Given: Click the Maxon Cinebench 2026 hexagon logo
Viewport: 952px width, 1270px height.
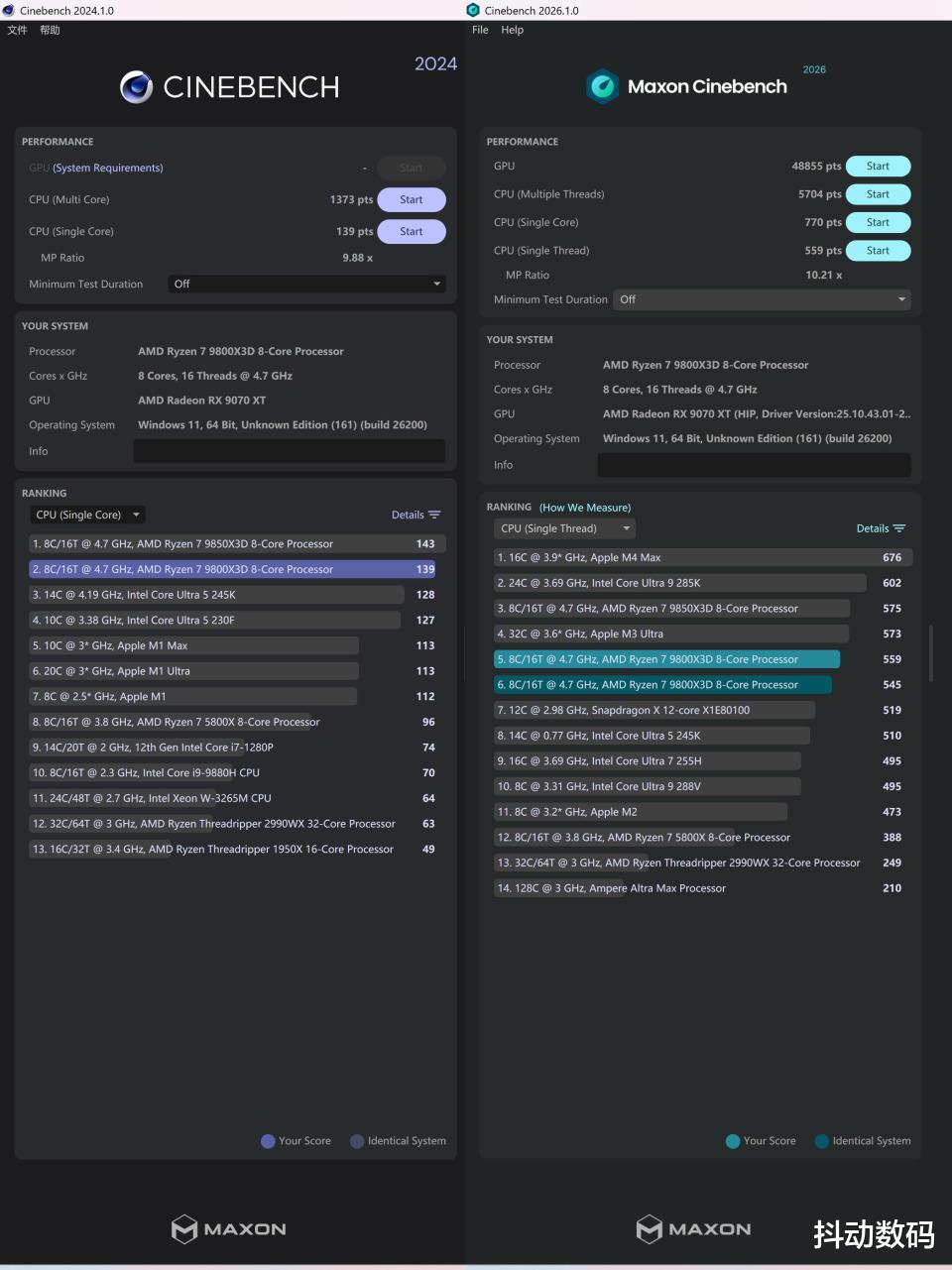Looking at the screenshot, I should click(602, 87).
